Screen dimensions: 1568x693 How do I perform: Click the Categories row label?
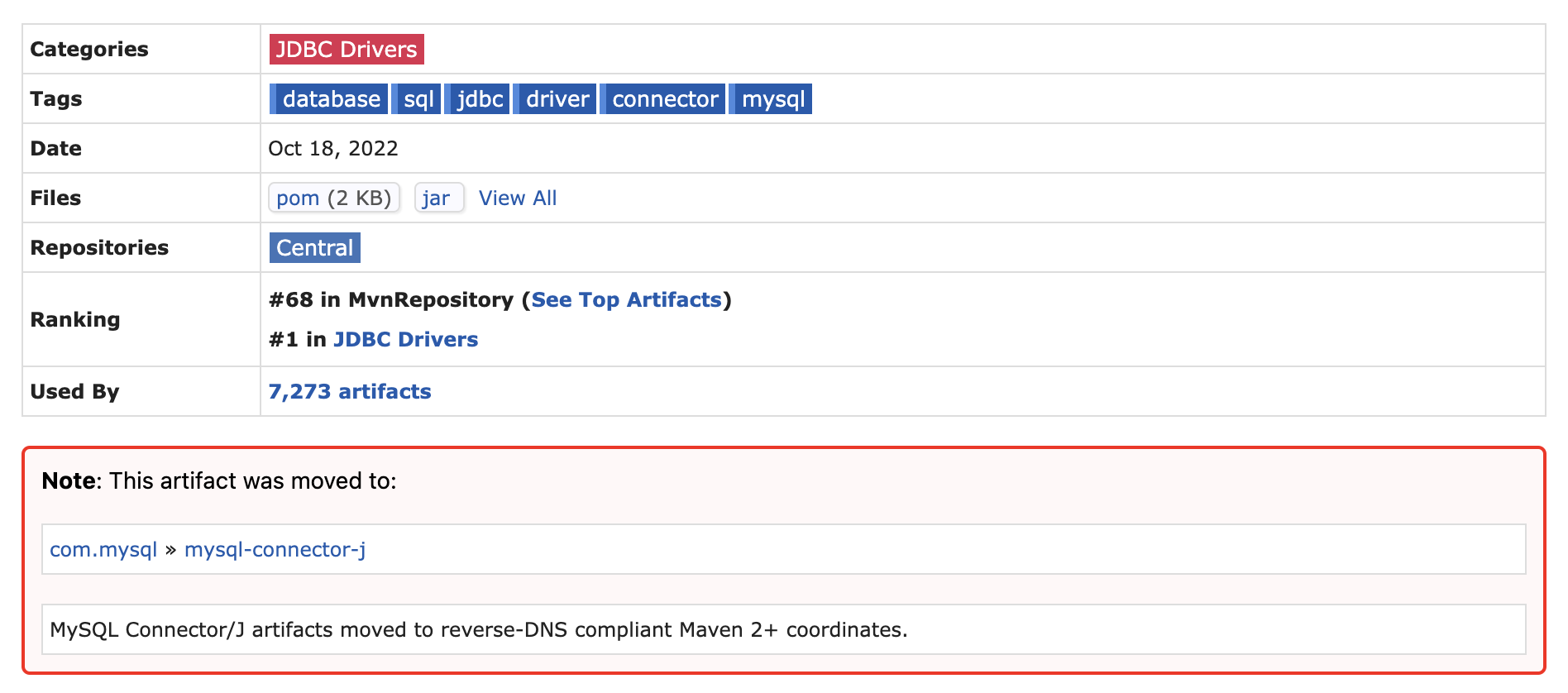pyautogui.click(x=89, y=50)
